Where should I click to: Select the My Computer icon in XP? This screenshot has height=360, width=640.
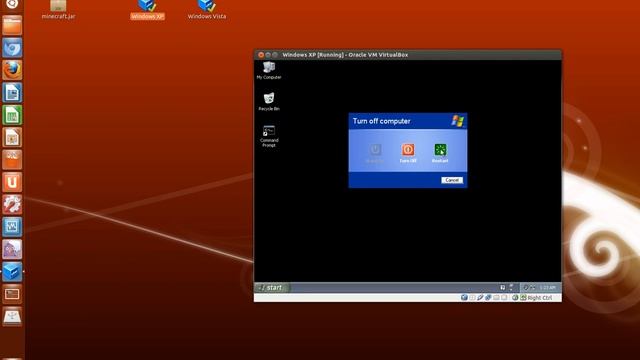[x=269, y=70]
